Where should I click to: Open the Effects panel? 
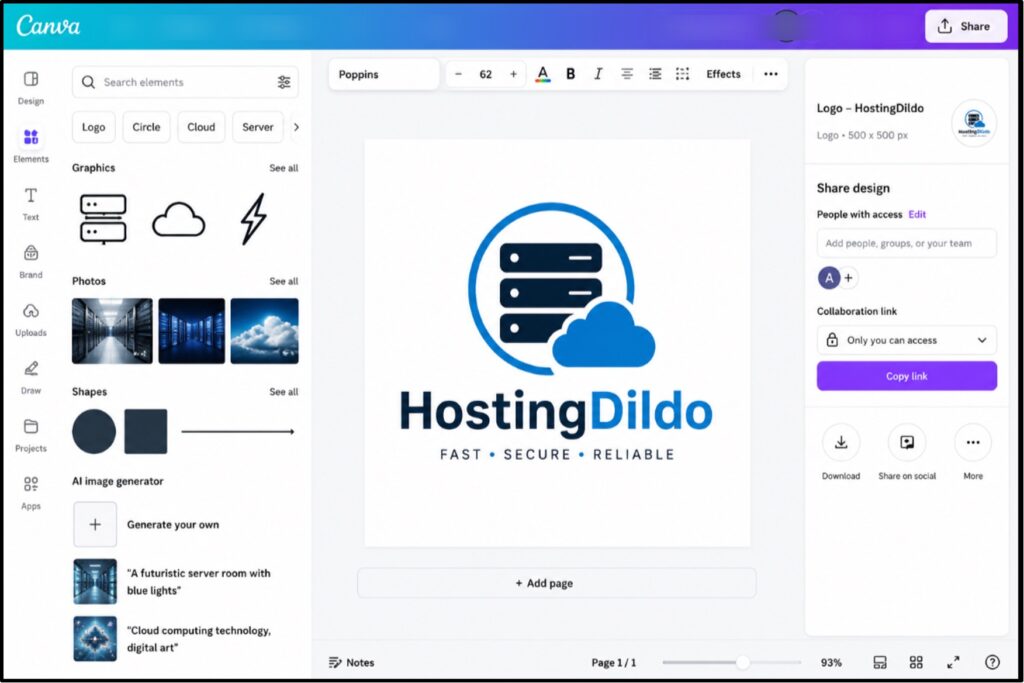724,74
